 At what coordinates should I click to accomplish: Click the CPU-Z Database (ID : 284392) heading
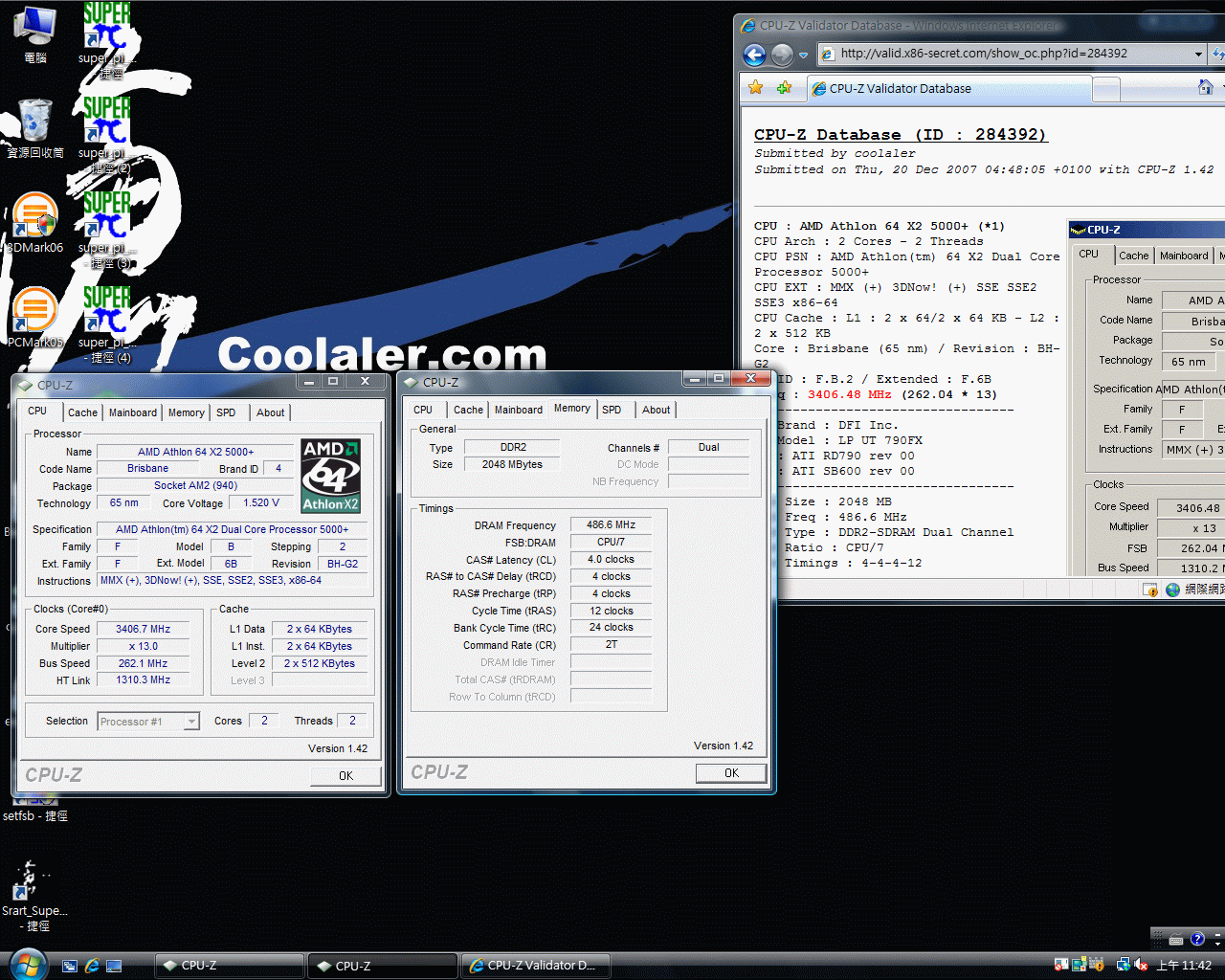pyautogui.click(x=901, y=135)
